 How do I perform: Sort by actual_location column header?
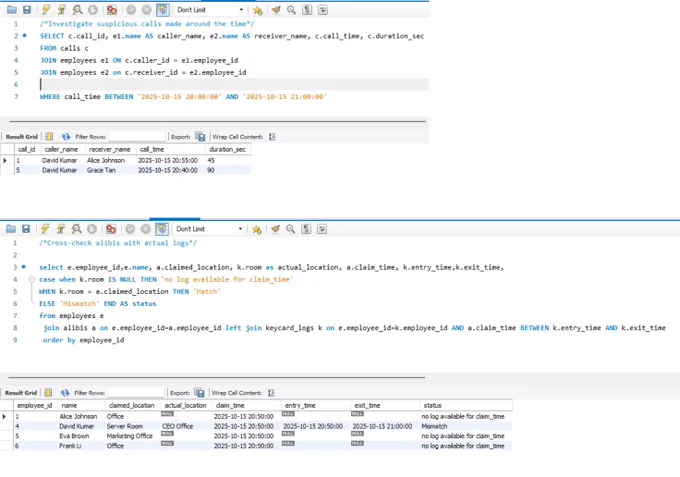(x=186, y=405)
